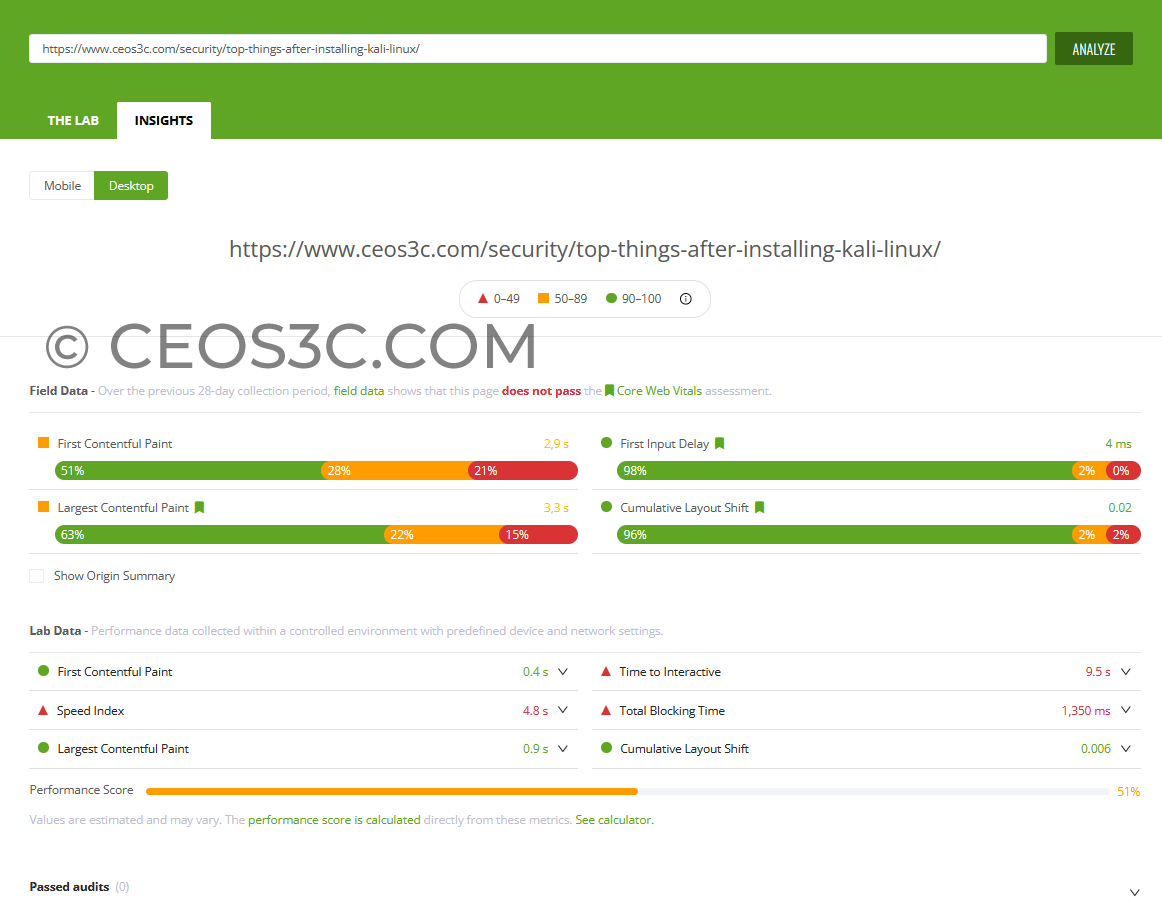
Task: Click the 'Passed audits' heading
Action: tap(69, 886)
